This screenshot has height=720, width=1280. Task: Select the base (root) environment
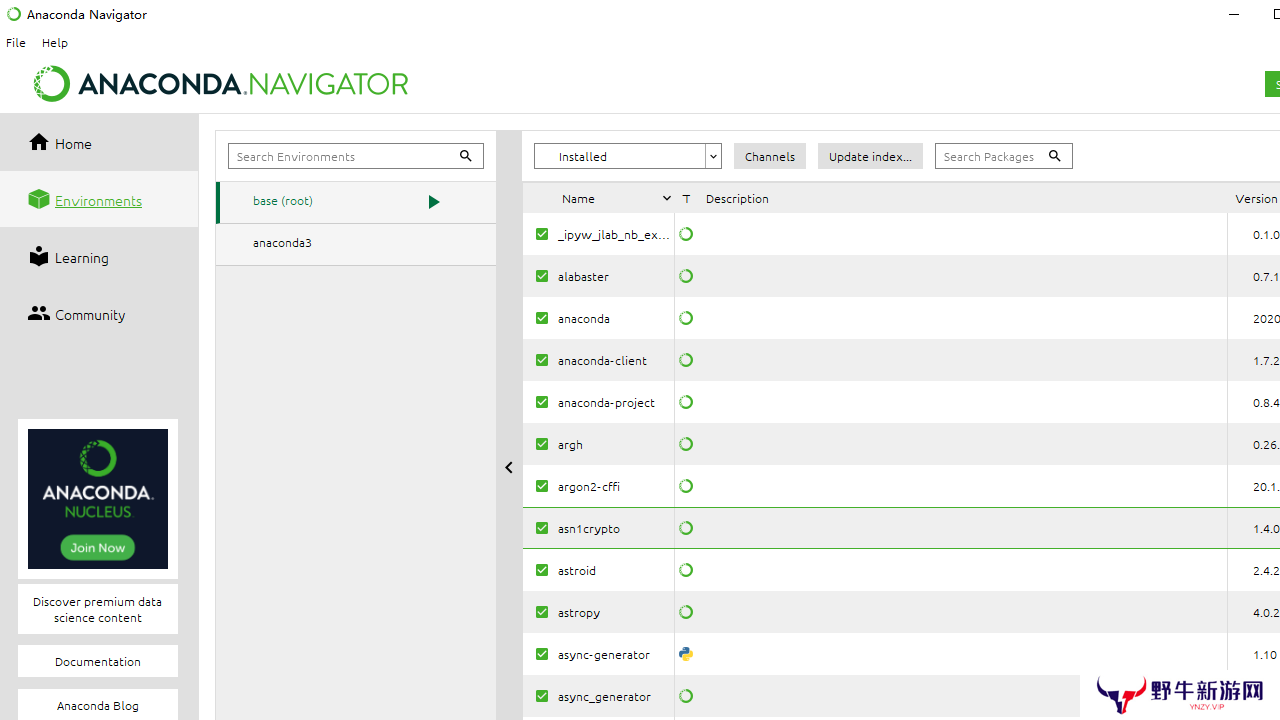356,202
